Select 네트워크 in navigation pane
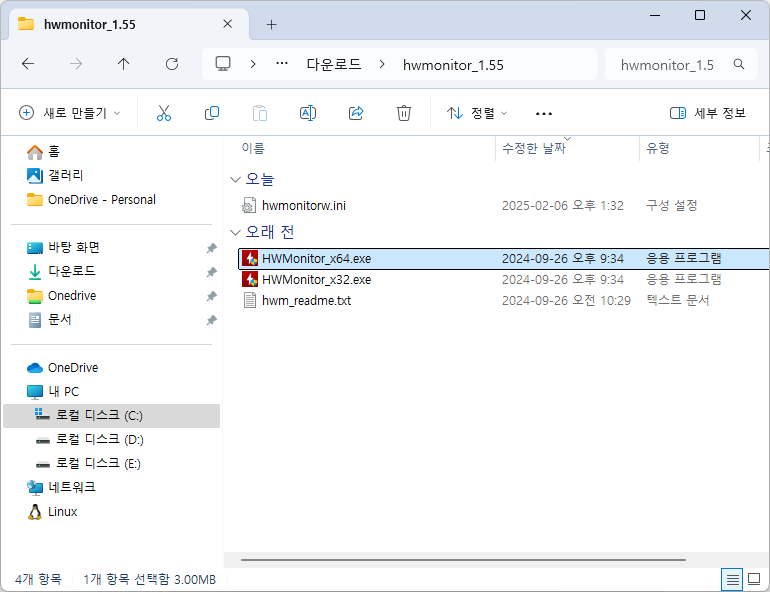 (61, 487)
